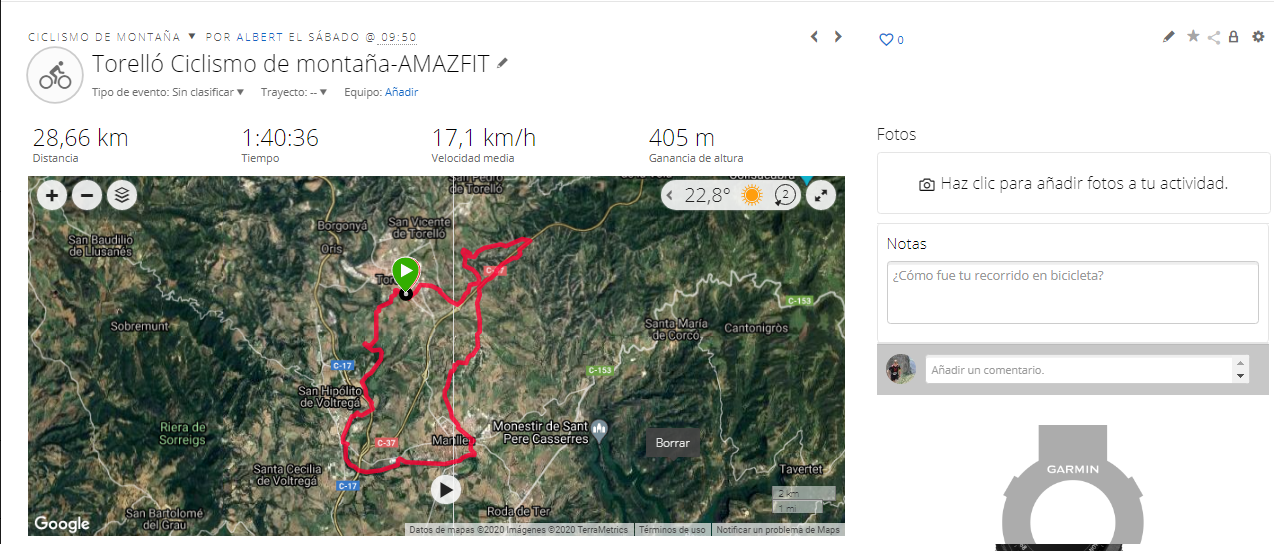Zoom in on the map
Screen dimensions: 1274x551
point(52,195)
